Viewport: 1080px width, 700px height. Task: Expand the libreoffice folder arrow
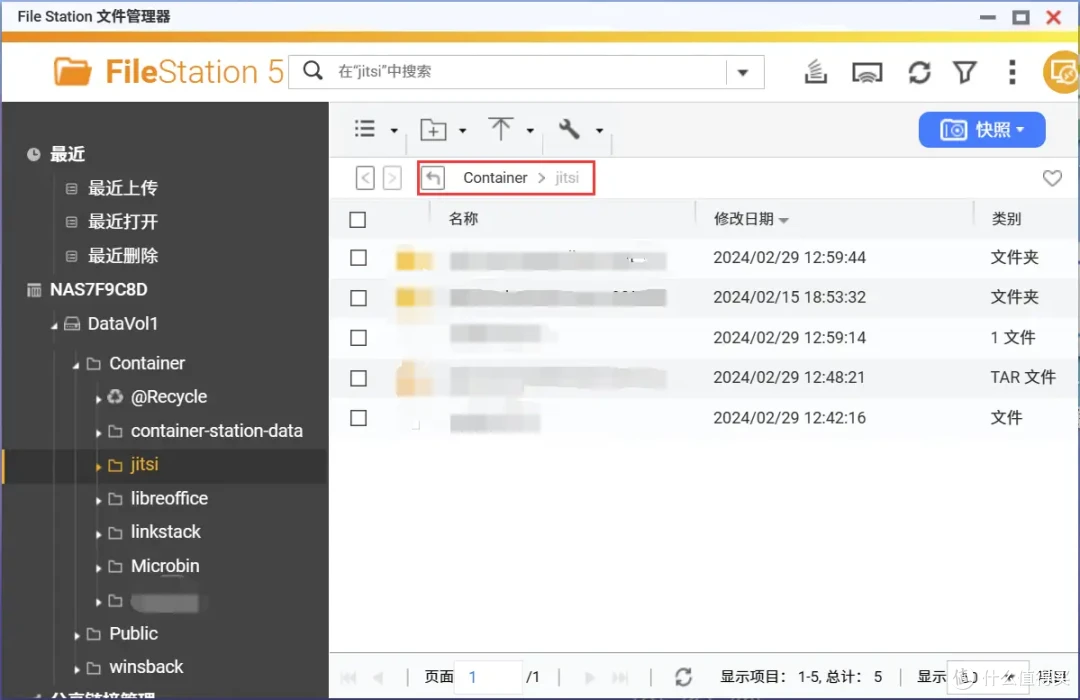click(x=98, y=500)
